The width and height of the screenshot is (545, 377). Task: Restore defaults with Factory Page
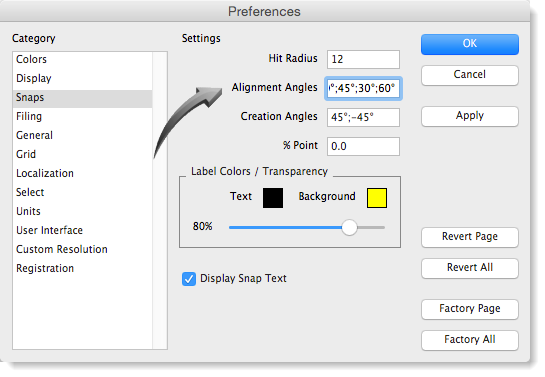[470, 309]
